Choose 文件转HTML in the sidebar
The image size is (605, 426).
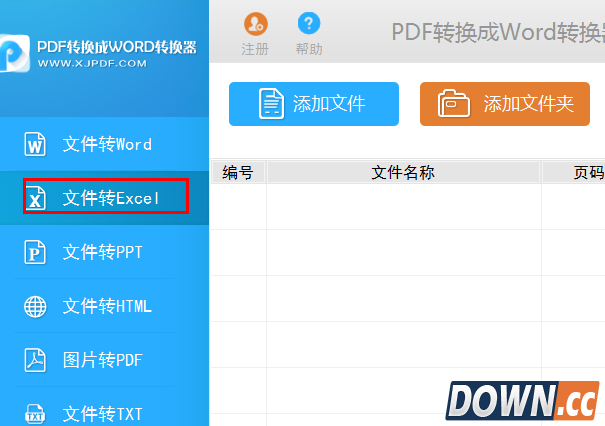point(104,306)
